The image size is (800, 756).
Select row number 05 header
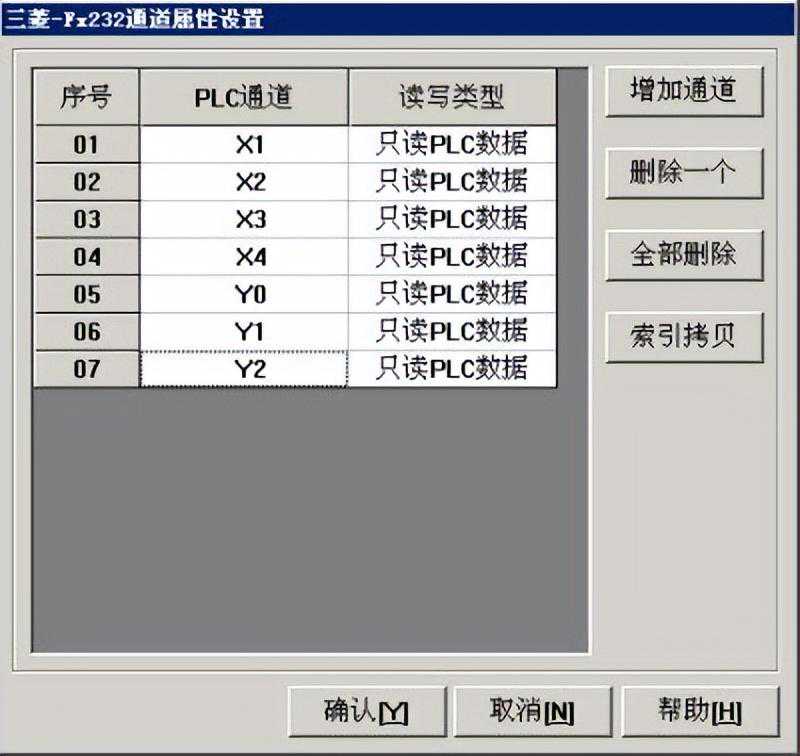click(87, 294)
